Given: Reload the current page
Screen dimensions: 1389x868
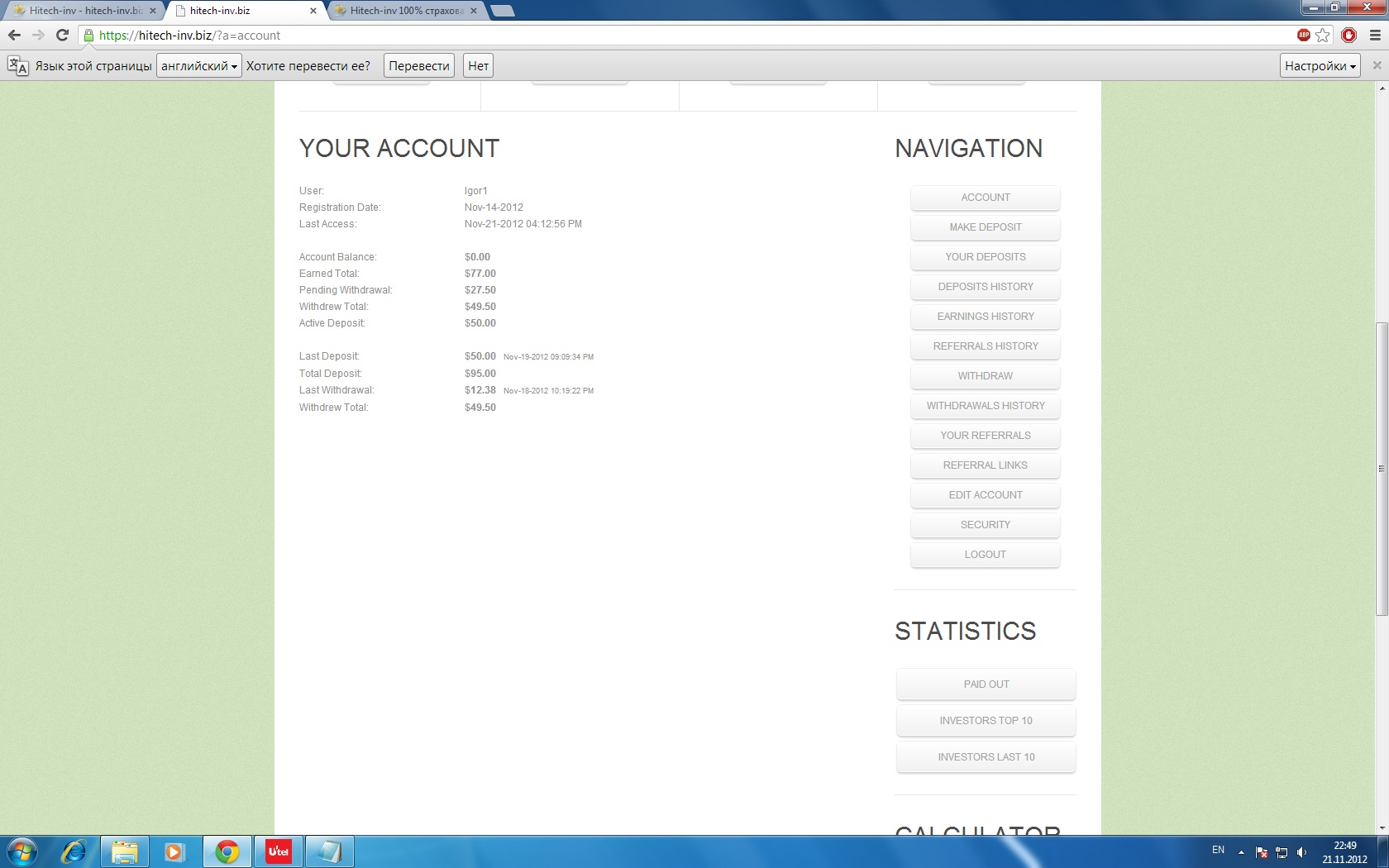Looking at the screenshot, I should tap(62, 35).
